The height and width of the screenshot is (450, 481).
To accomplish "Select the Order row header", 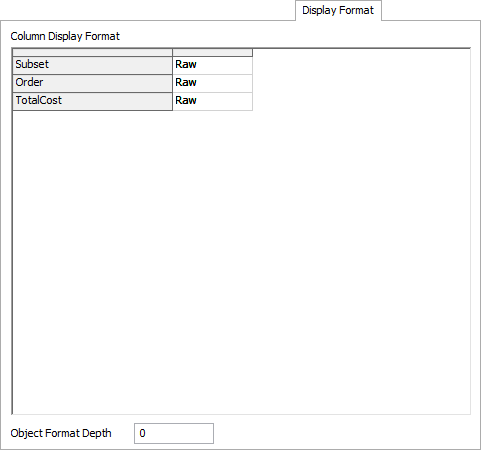I will (92, 83).
